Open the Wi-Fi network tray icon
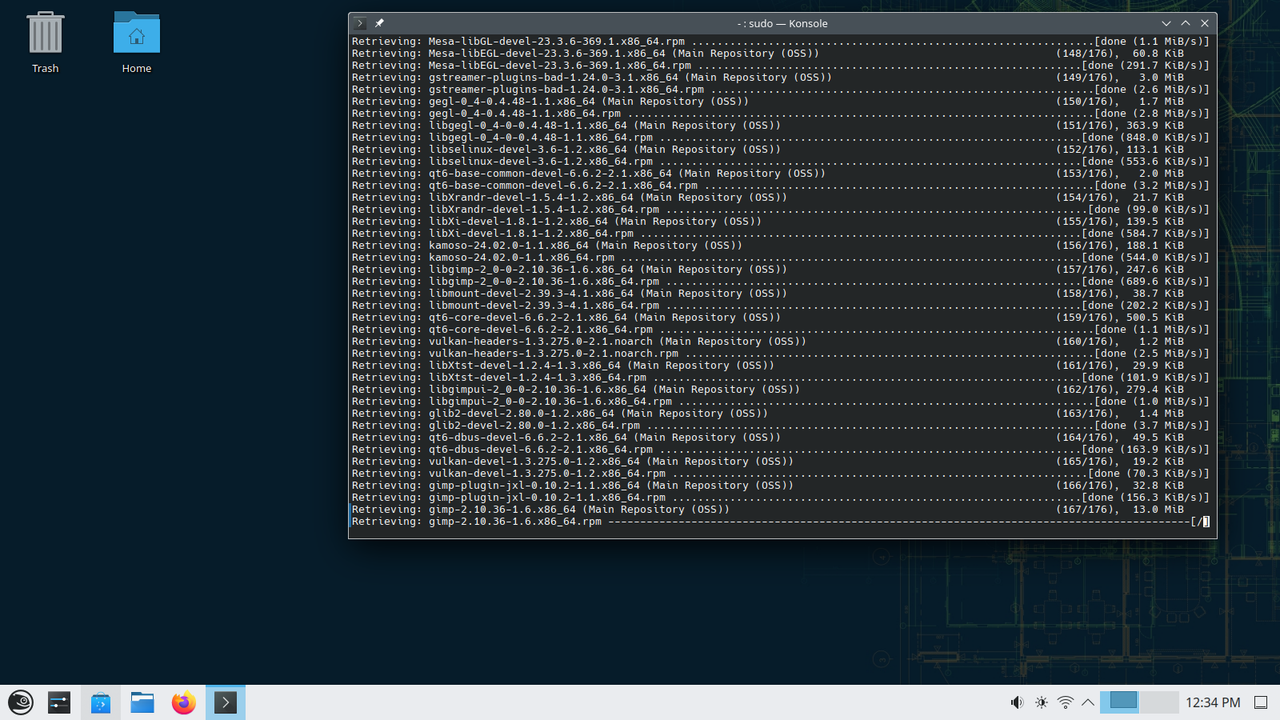The width and height of the screenshot is (1280, 720). [x=1066, y=703]
